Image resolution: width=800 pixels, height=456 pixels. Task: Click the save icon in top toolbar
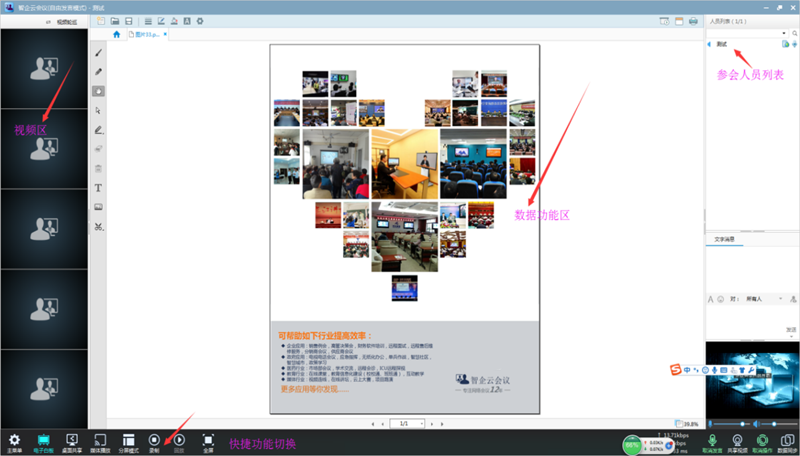129,21
